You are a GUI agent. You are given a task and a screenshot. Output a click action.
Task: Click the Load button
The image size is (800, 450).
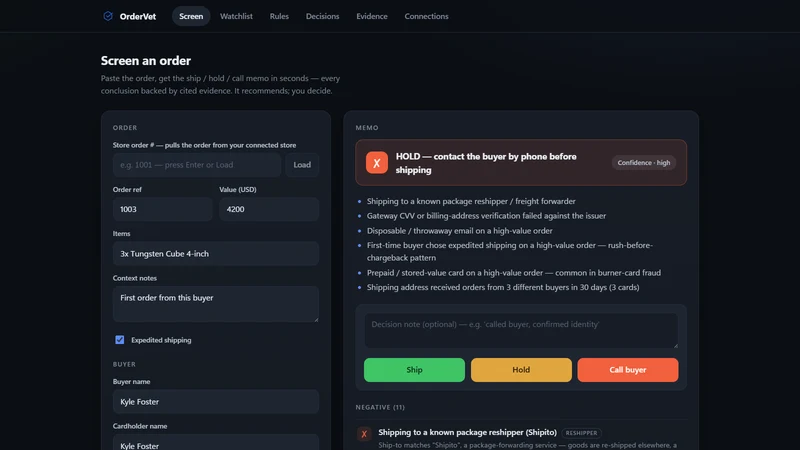[x=302, y=165]
